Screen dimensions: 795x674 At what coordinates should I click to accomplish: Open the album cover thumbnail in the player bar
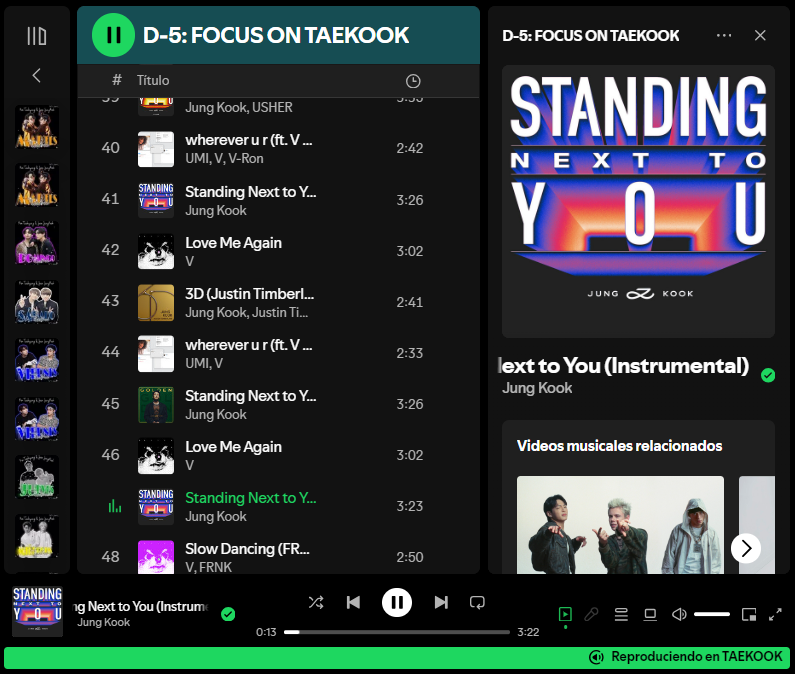tap(38, 611)
